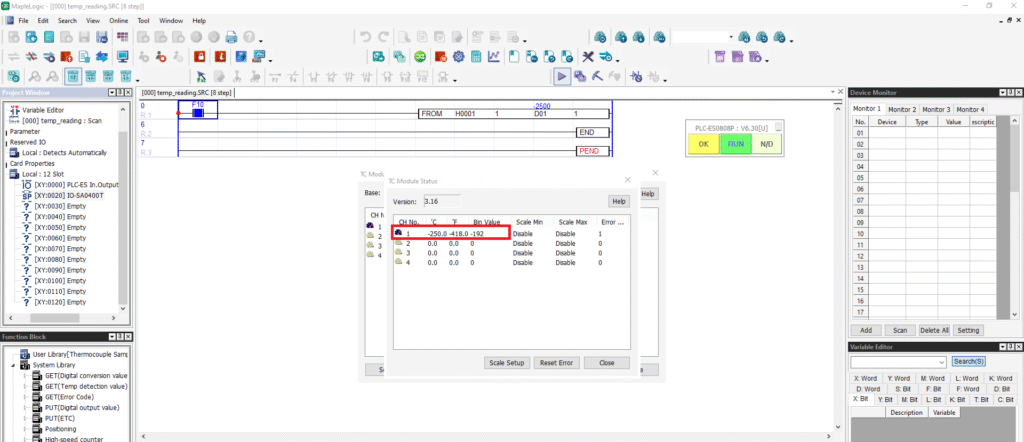1024x442 pixels.
Task: Click User Library icon in Function Block
Action: tap(25, 354)
